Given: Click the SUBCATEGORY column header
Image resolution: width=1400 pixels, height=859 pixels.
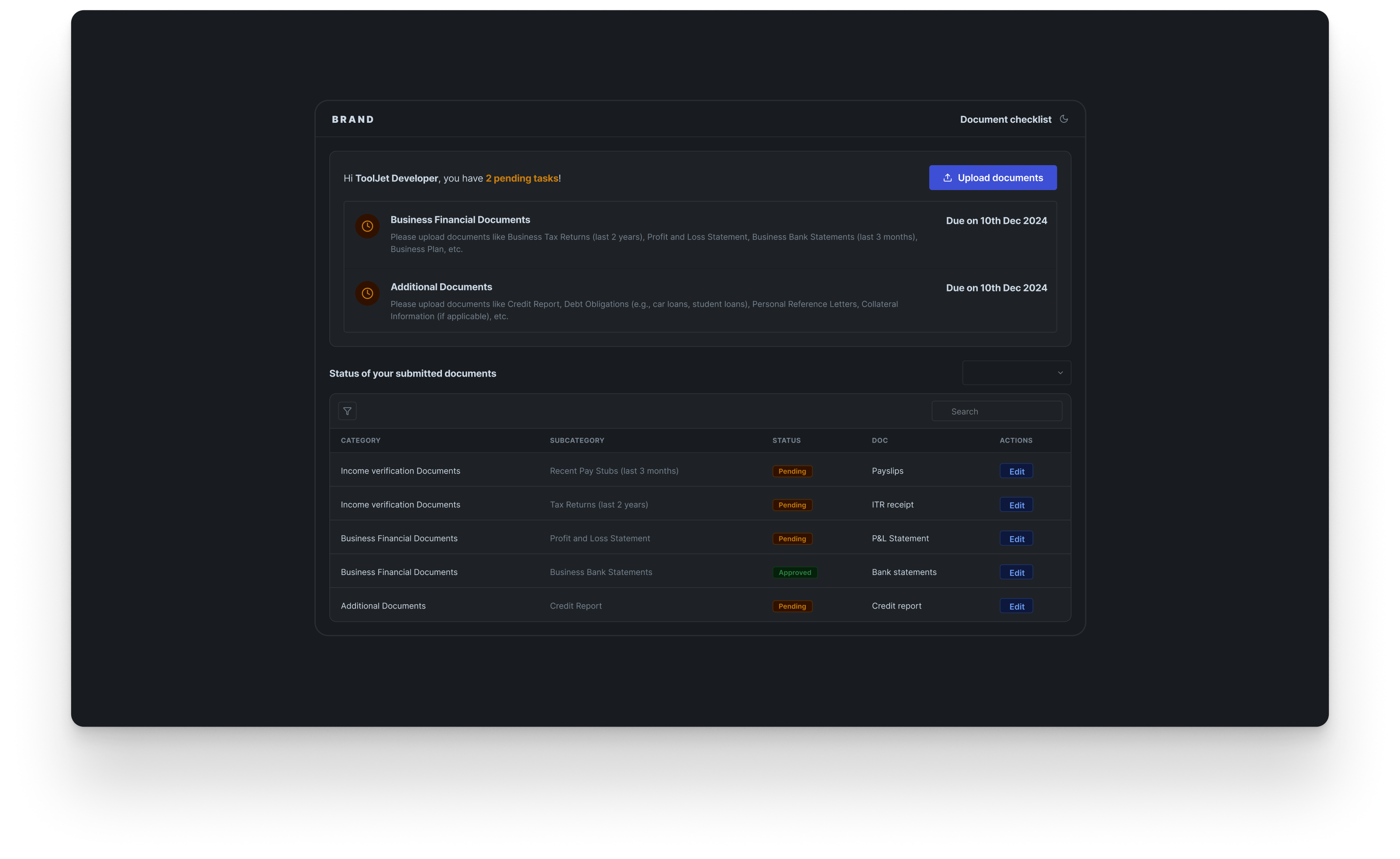Looking at the screenshot, I should tap(577, 440).
